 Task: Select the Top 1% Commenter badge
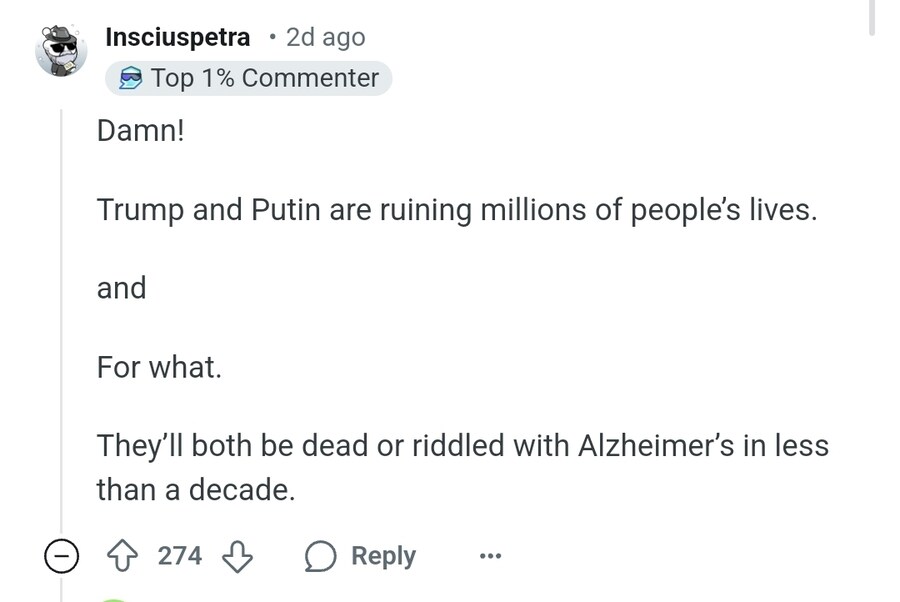pyautogui.click(x=248, y=78)
